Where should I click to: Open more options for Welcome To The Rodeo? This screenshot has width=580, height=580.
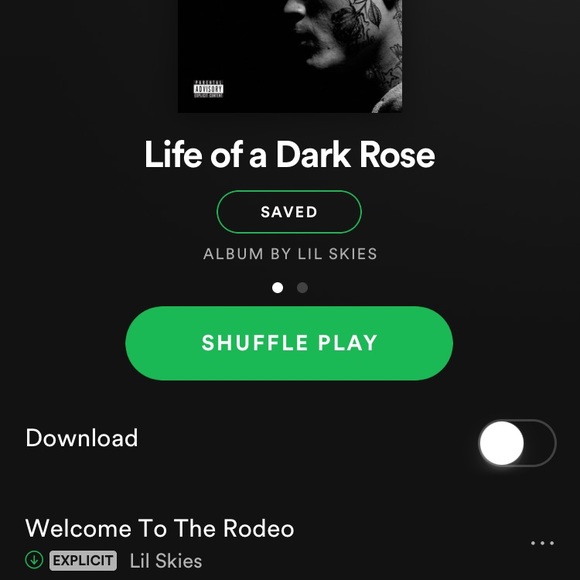click(542, 543)
